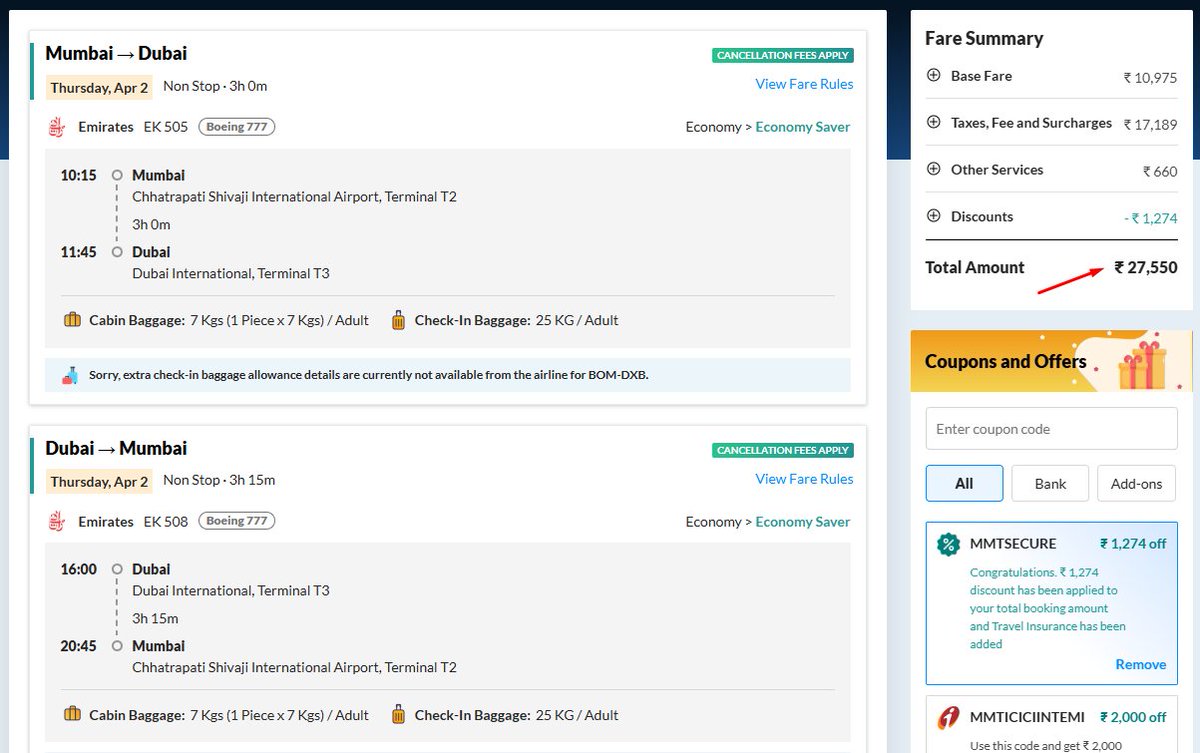Viewport: 1200px width, 753px height.
Task: Click the ₹ 1,274 off label on MMTSECURE
Action: click(1133, 544)
